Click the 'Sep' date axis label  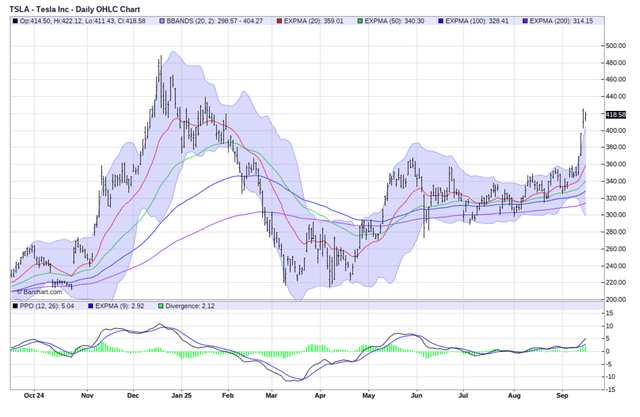562,396
